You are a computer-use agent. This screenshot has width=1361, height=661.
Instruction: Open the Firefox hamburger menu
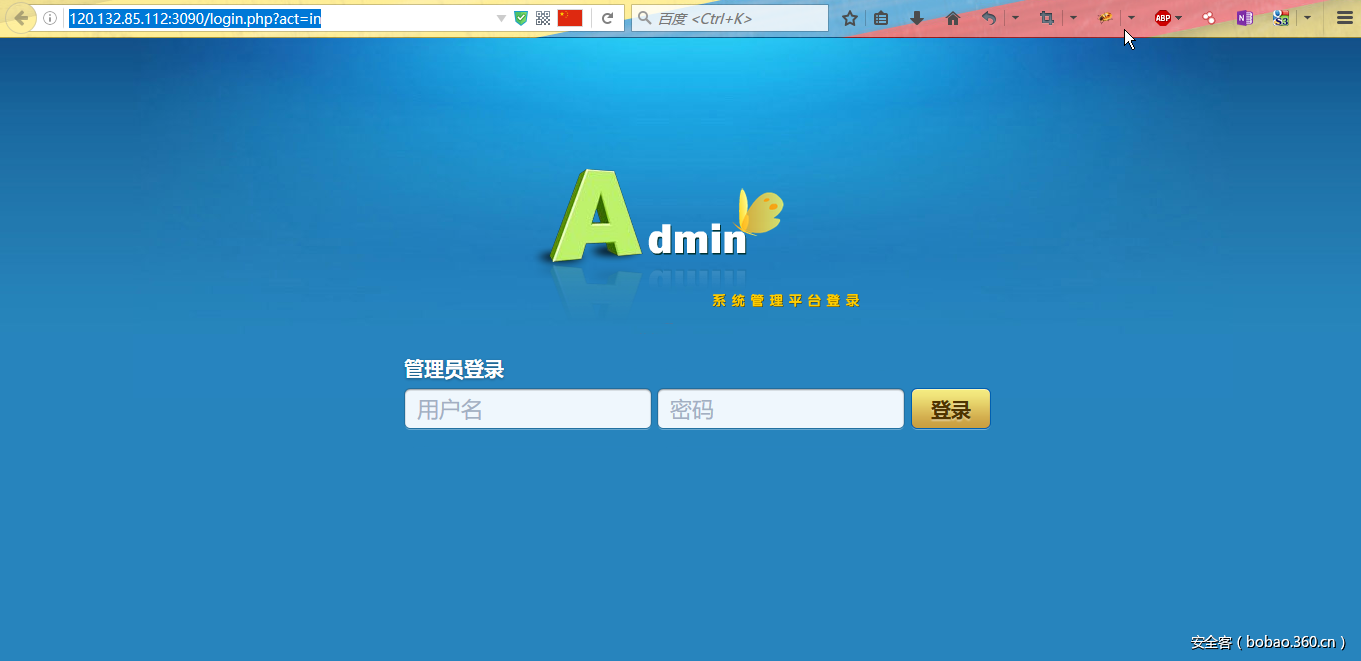click(x=1345, y=17)
